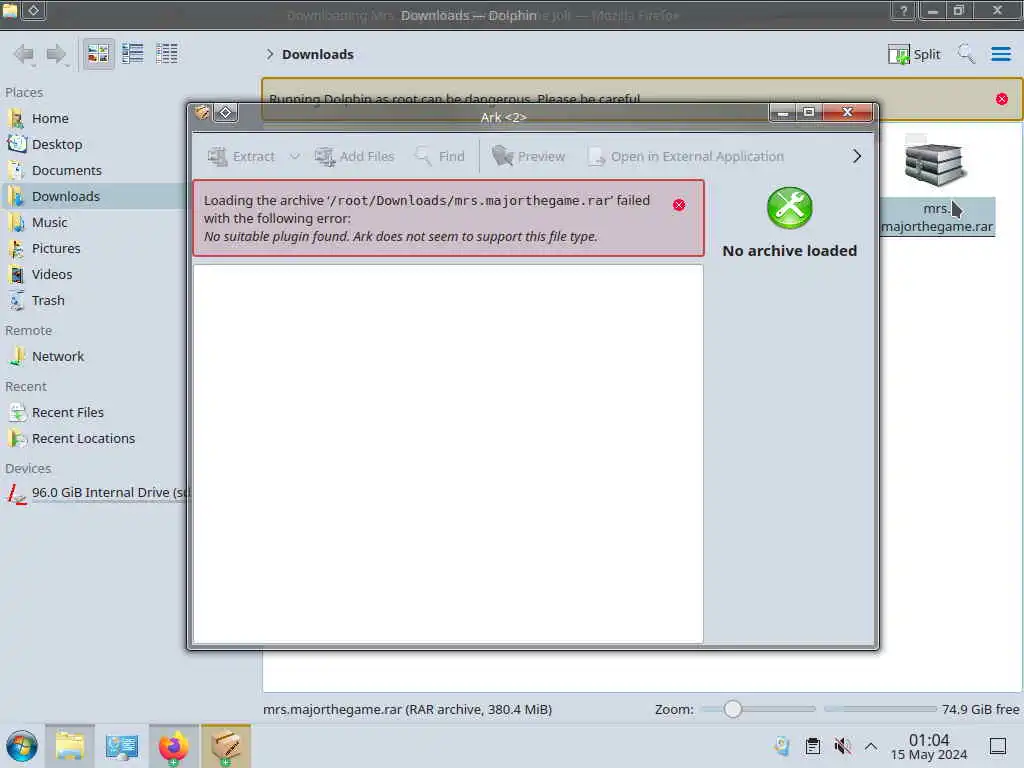The height and width of the screenshot is (768, 1024).
Task: Click Show Desktop button in taskbar
Action: click(x=998, y=746)
